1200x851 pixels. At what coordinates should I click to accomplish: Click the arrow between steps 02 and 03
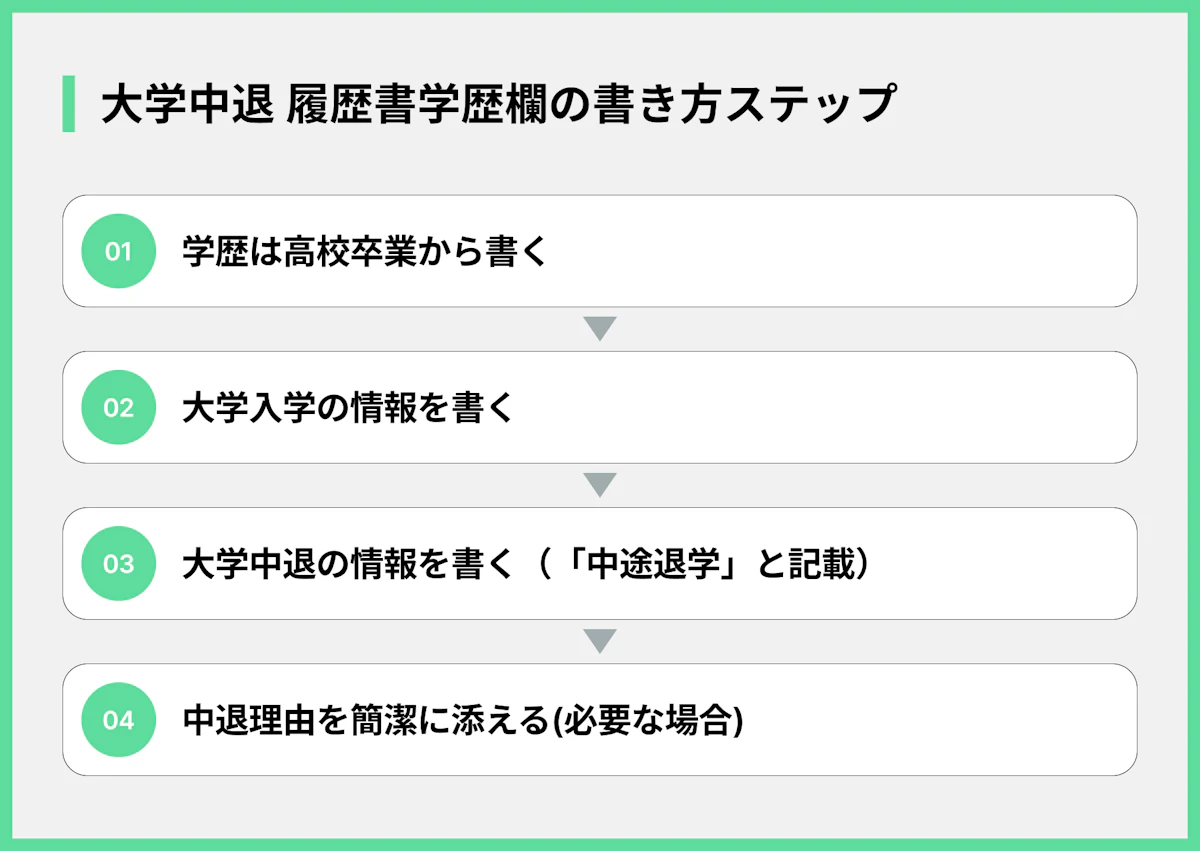[x=599, y=485]
